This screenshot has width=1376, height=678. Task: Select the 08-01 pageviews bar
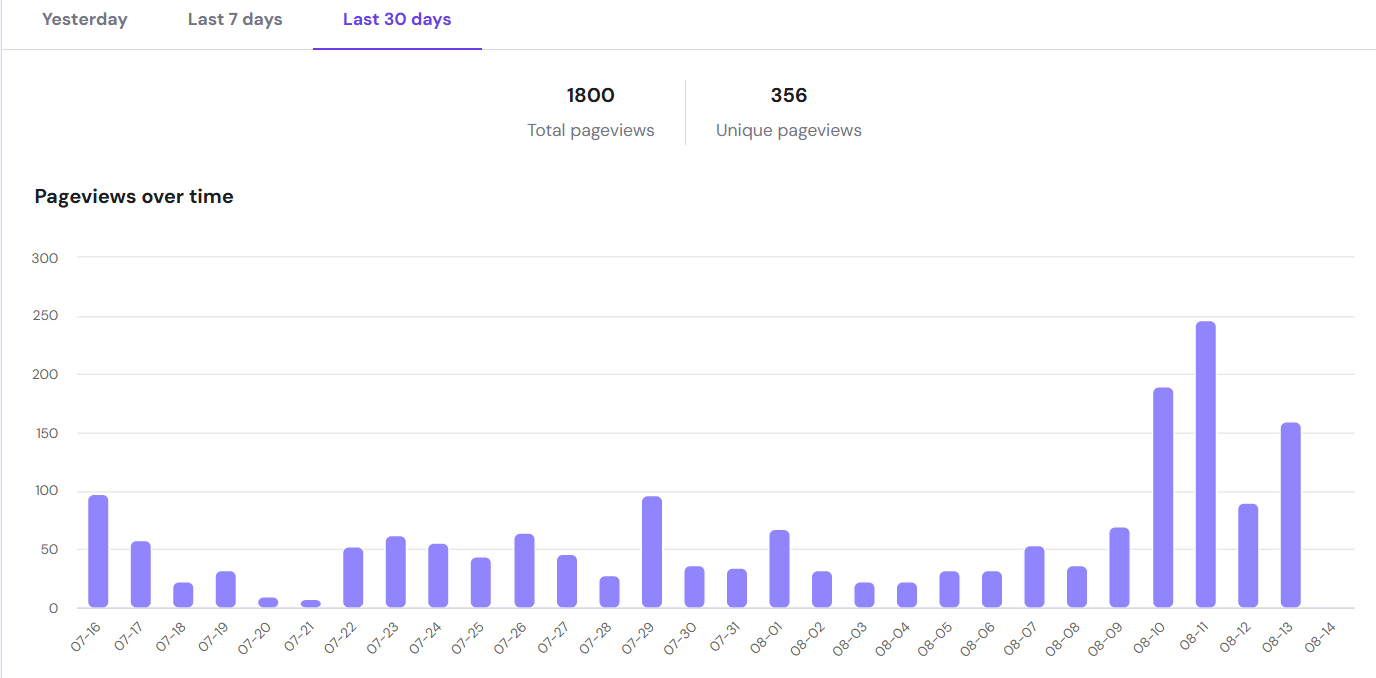tap(778, 570)
